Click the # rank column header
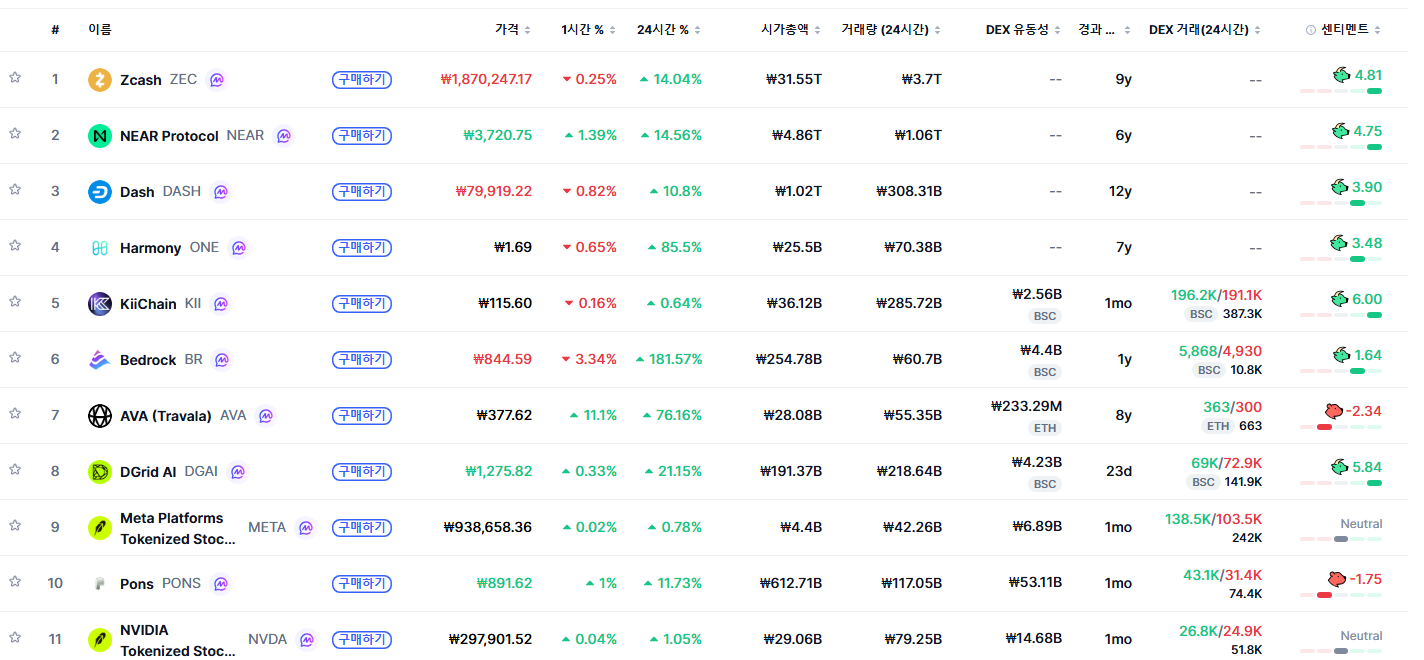Viewport: 1424px width, 660px height. click(55, 30)
